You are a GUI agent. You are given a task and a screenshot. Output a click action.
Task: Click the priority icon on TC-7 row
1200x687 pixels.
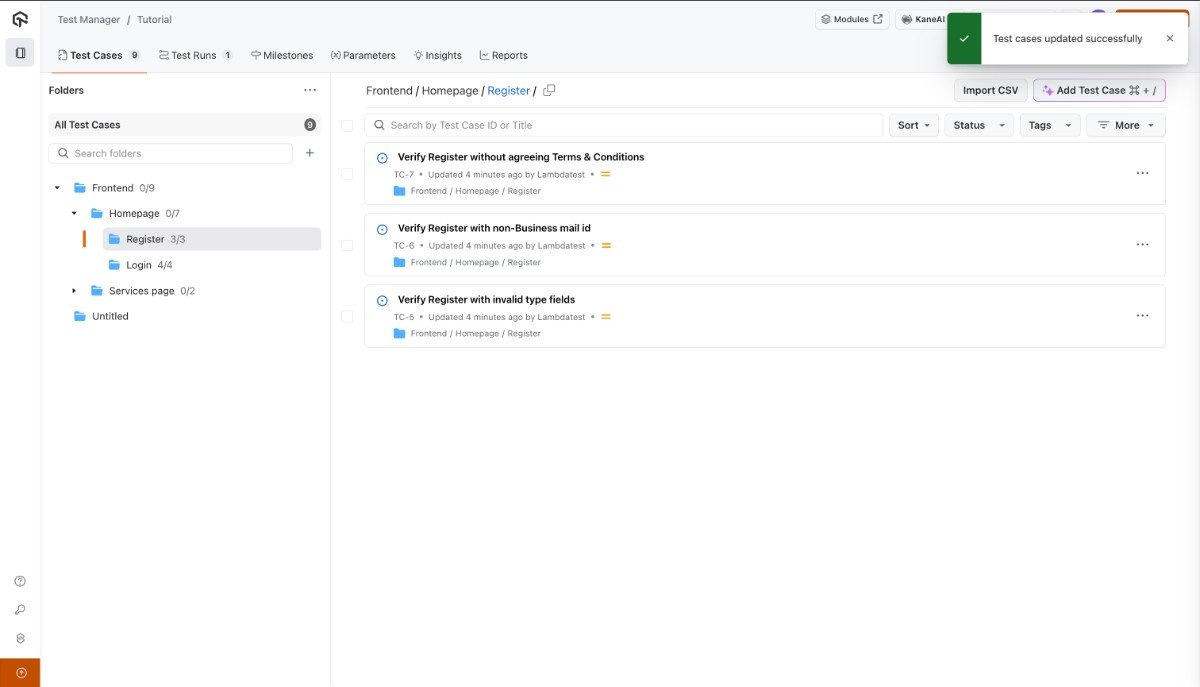606,174
